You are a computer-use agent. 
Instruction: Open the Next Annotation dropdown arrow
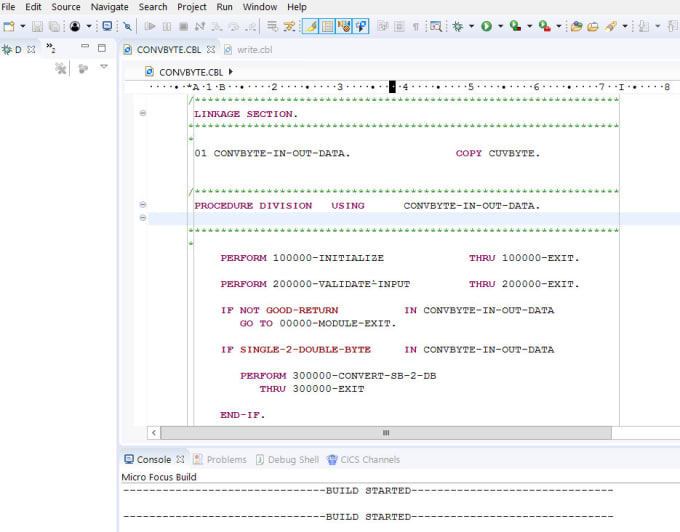(x=658, y=26)
